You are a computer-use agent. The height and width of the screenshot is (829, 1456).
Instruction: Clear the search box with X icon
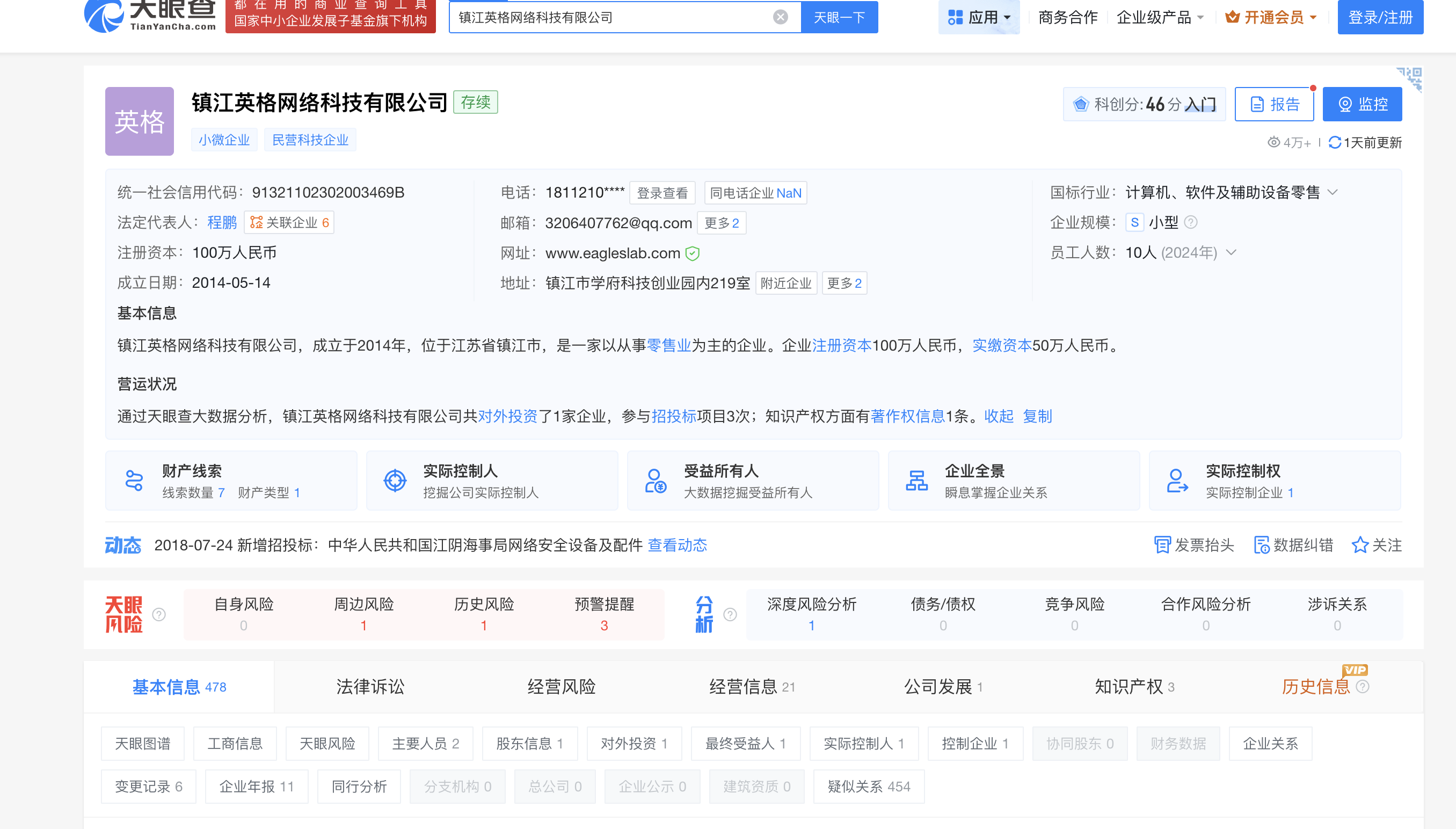tap(781, 17)
